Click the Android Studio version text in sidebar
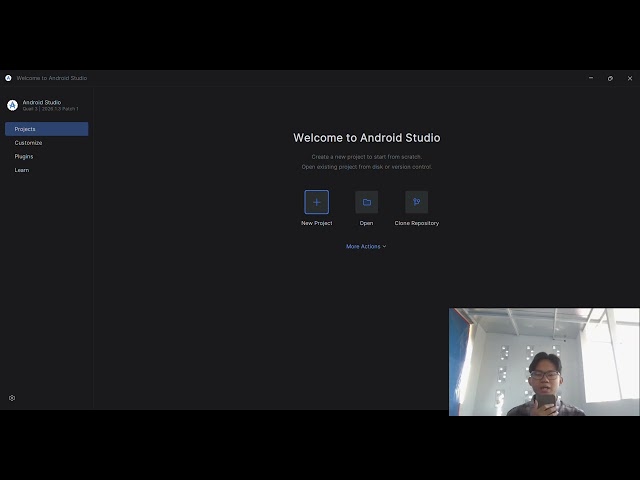Image resolution: width=640 pixels, height=480 pixels. (x=51, y=109)
